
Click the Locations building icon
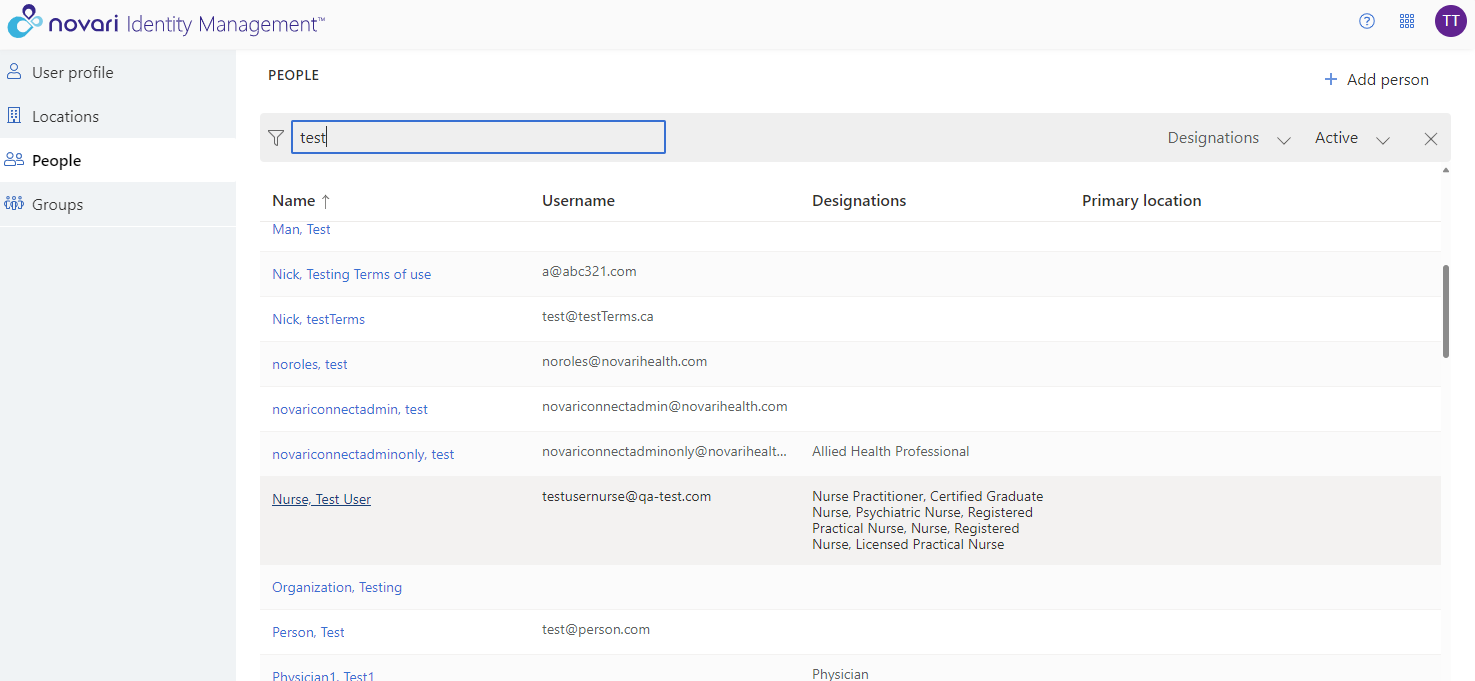coord(14,116)
